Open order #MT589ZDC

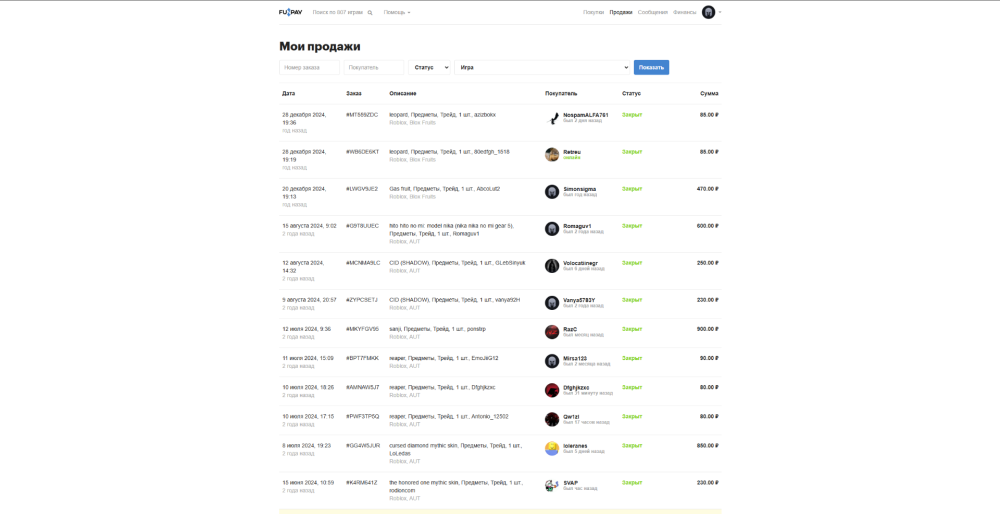[x=362, y=115]
